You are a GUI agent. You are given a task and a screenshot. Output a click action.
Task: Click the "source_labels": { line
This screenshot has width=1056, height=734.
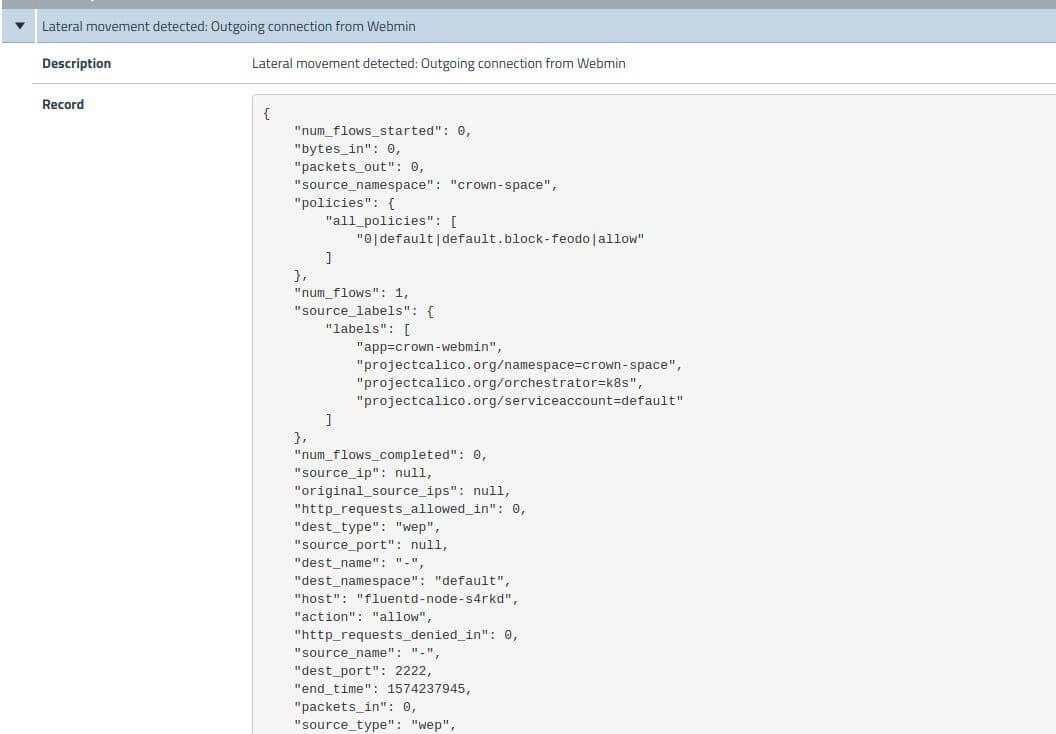364,311
